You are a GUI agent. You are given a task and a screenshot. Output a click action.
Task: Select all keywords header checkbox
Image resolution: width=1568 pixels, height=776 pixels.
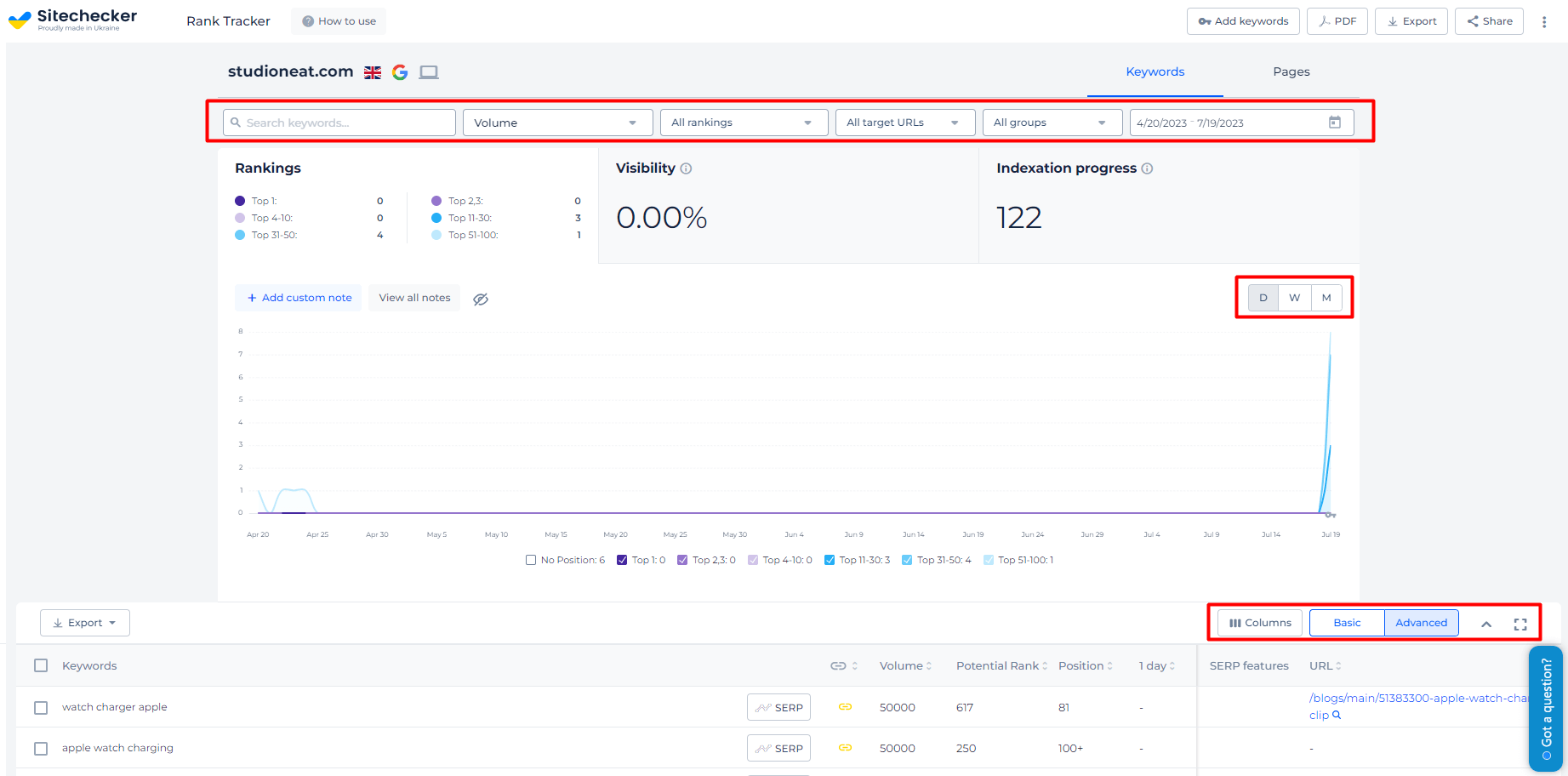click(41, 665)
